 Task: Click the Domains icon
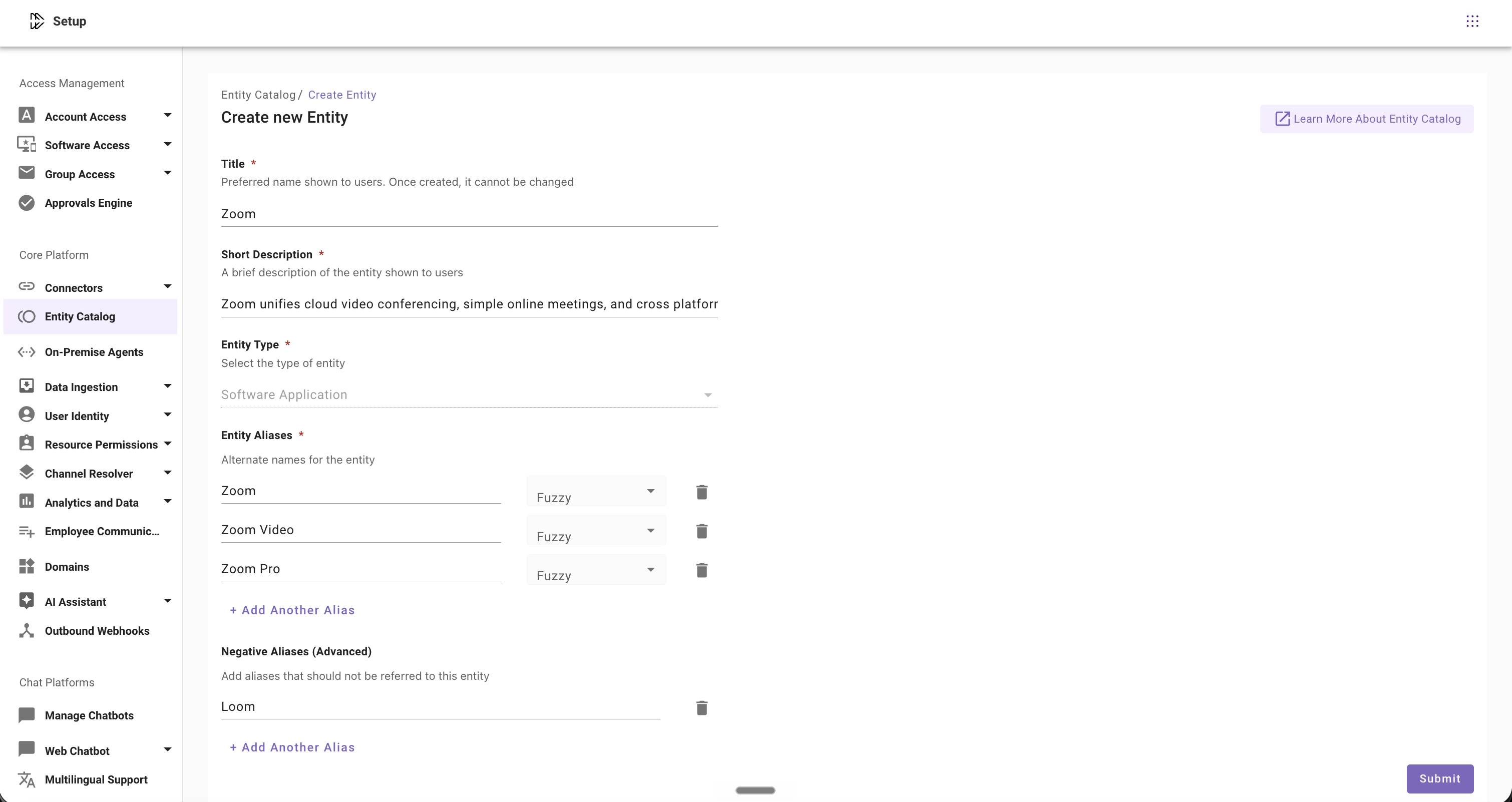tap(27, 566)
